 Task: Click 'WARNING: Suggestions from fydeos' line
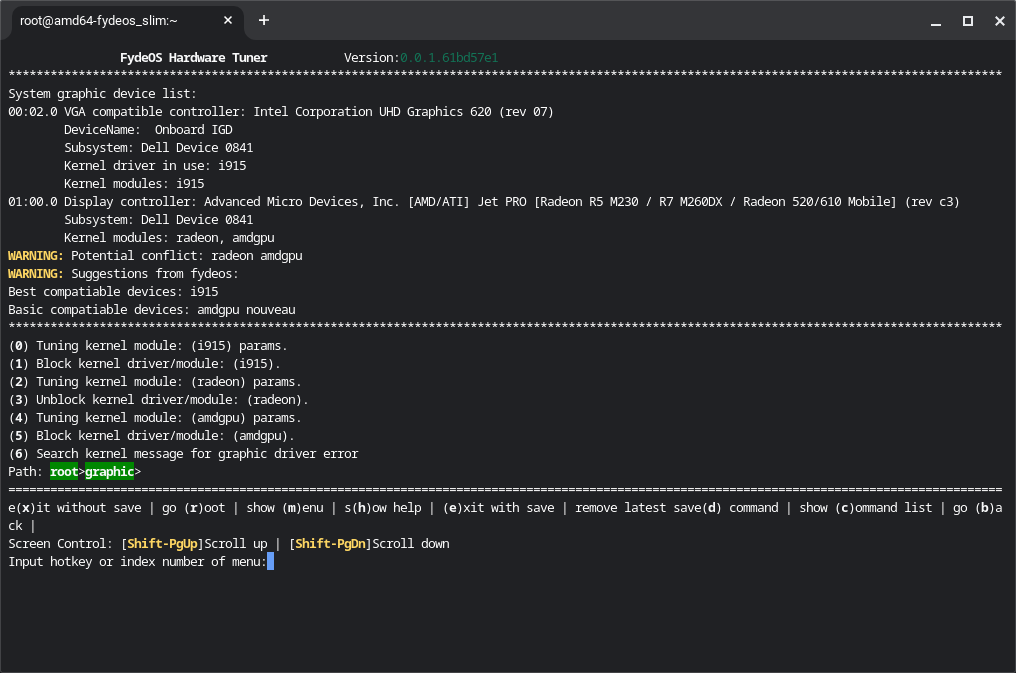pos(123,274)
